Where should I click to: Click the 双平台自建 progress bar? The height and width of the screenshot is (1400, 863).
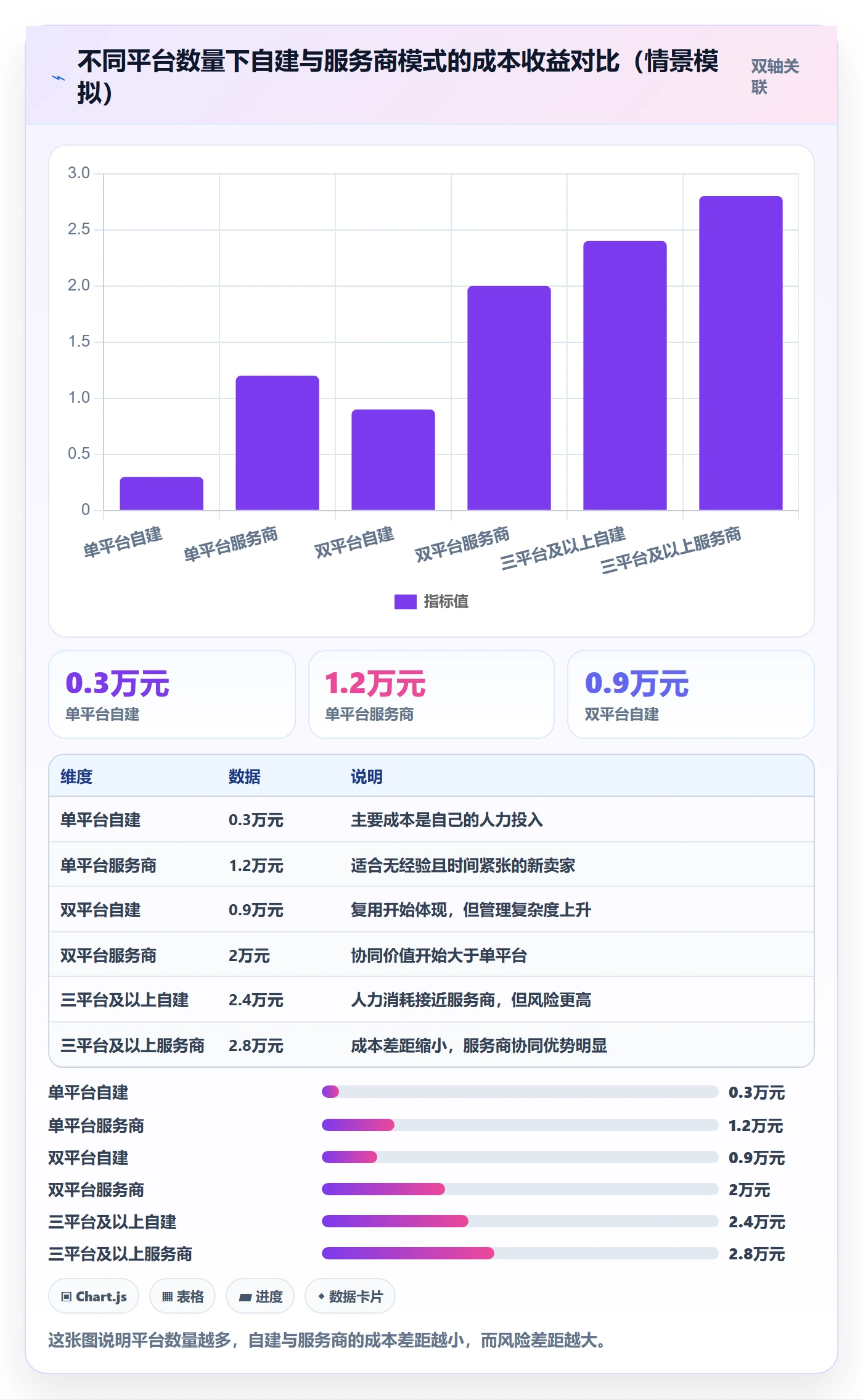click(520, 1157)
